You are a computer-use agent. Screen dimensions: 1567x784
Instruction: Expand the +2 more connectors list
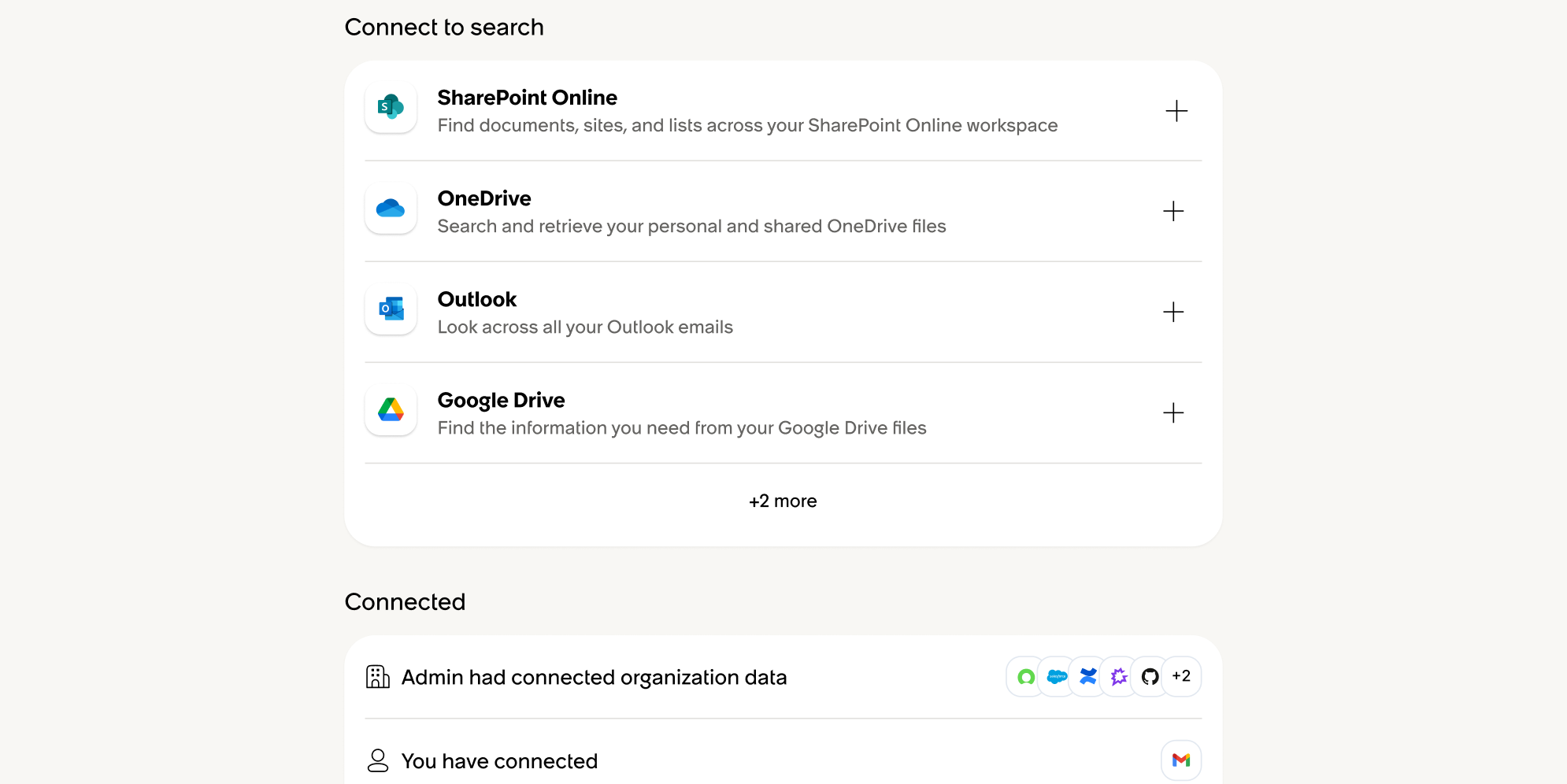pyautogui.click(x=783, y=501)
